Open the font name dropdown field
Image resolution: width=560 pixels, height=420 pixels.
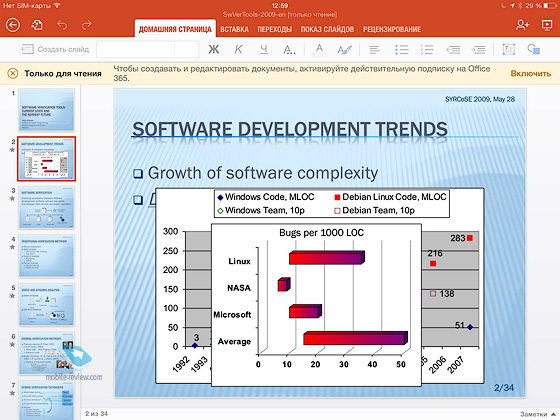pos(135,49)
